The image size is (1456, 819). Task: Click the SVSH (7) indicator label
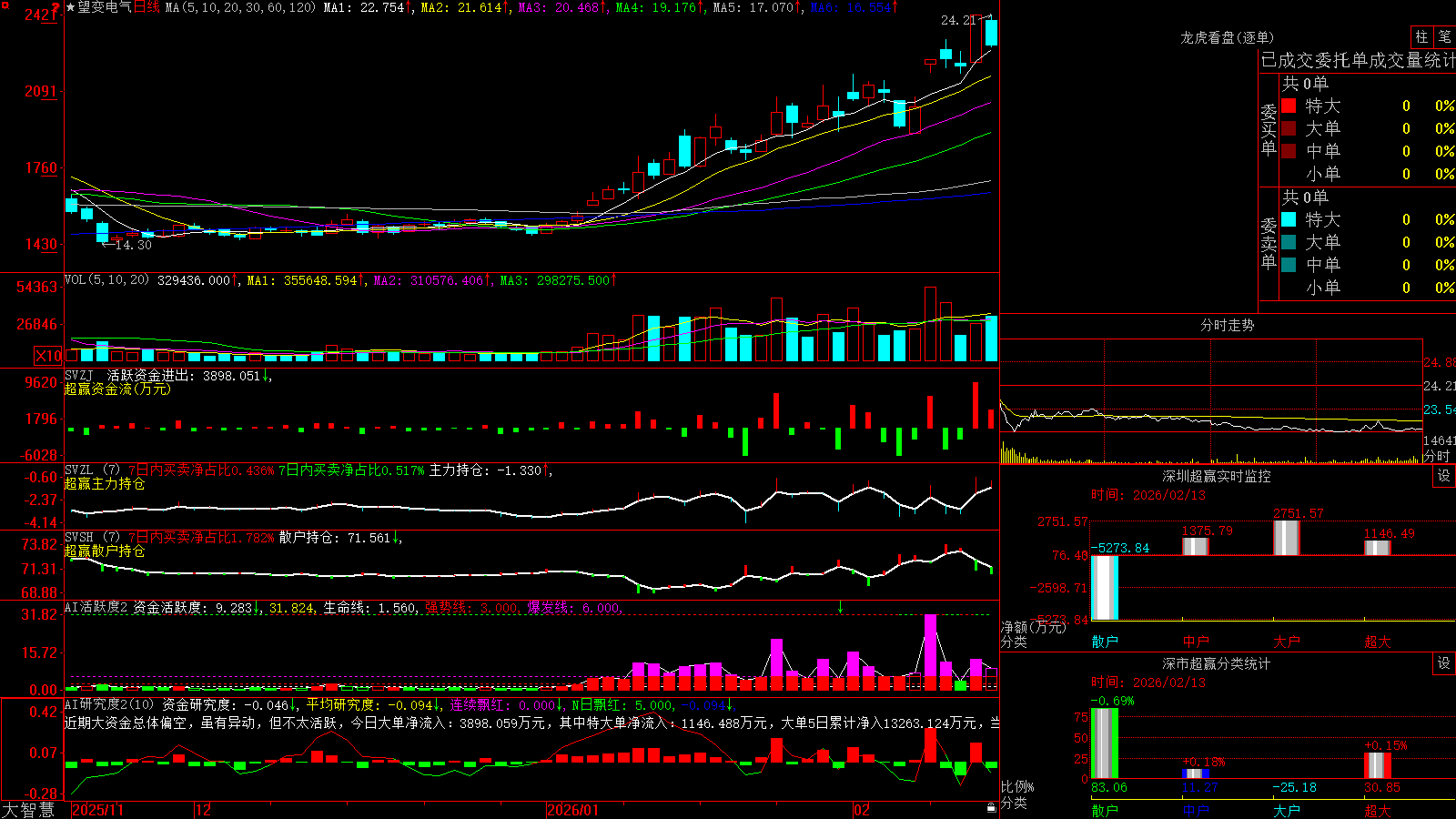tap(92, 538)
